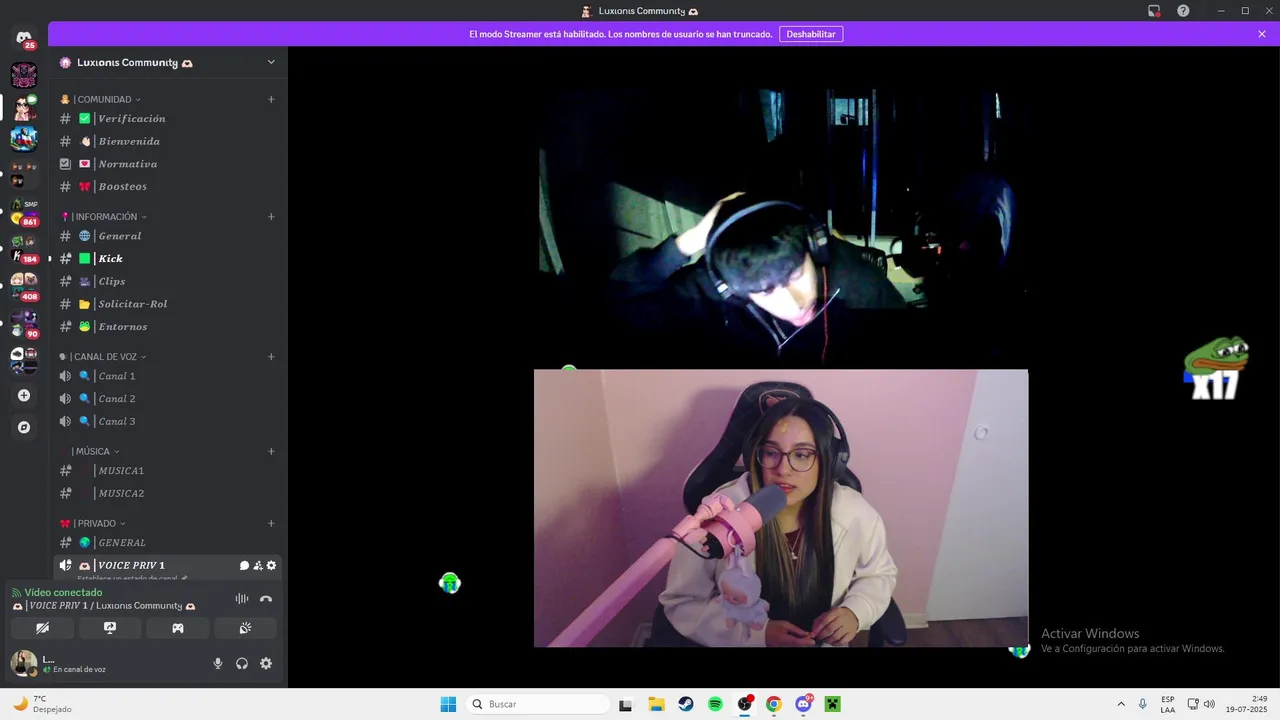Open noise suppression waveform icon

[242, 599]
